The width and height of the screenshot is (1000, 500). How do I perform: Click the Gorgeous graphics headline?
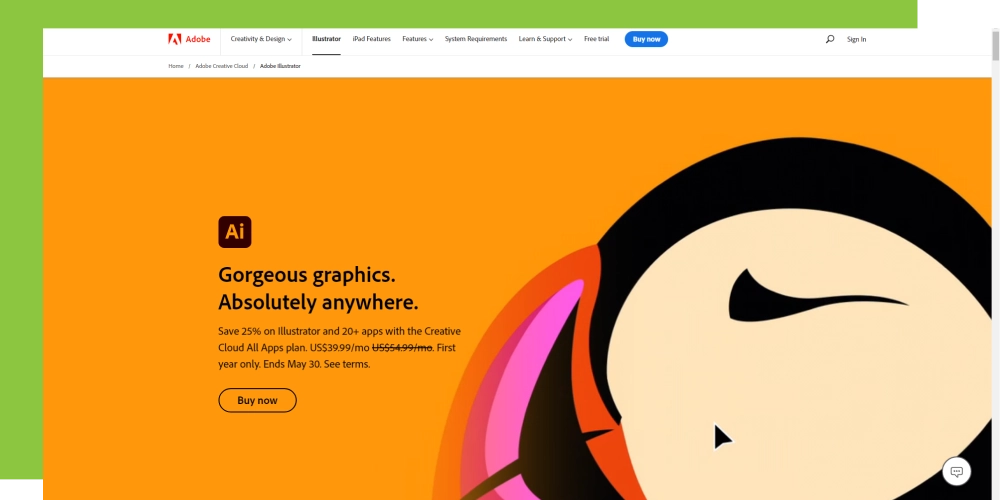(318, 288)
